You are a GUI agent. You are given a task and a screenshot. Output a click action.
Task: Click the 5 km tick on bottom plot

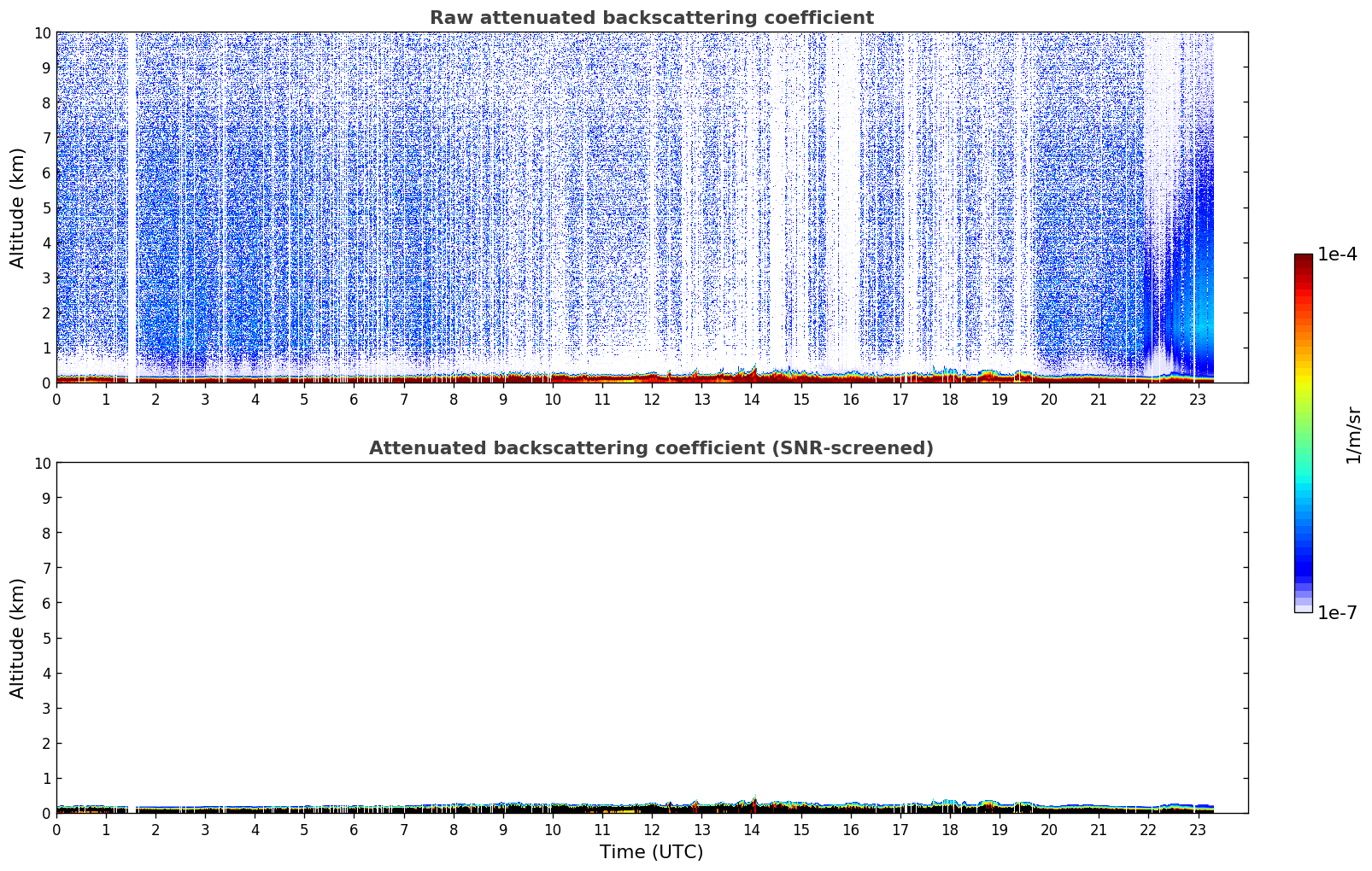(x=46, y=638)
